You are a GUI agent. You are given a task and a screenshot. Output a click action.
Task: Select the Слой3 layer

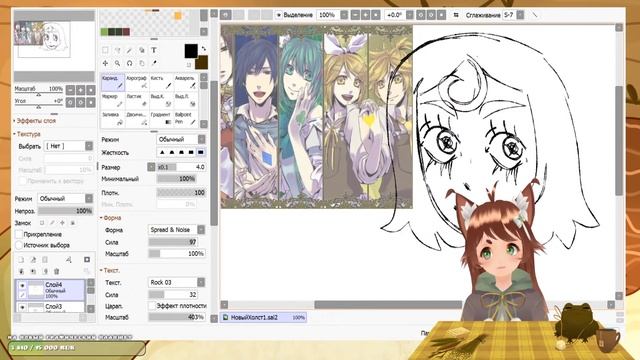click(50, 307)
